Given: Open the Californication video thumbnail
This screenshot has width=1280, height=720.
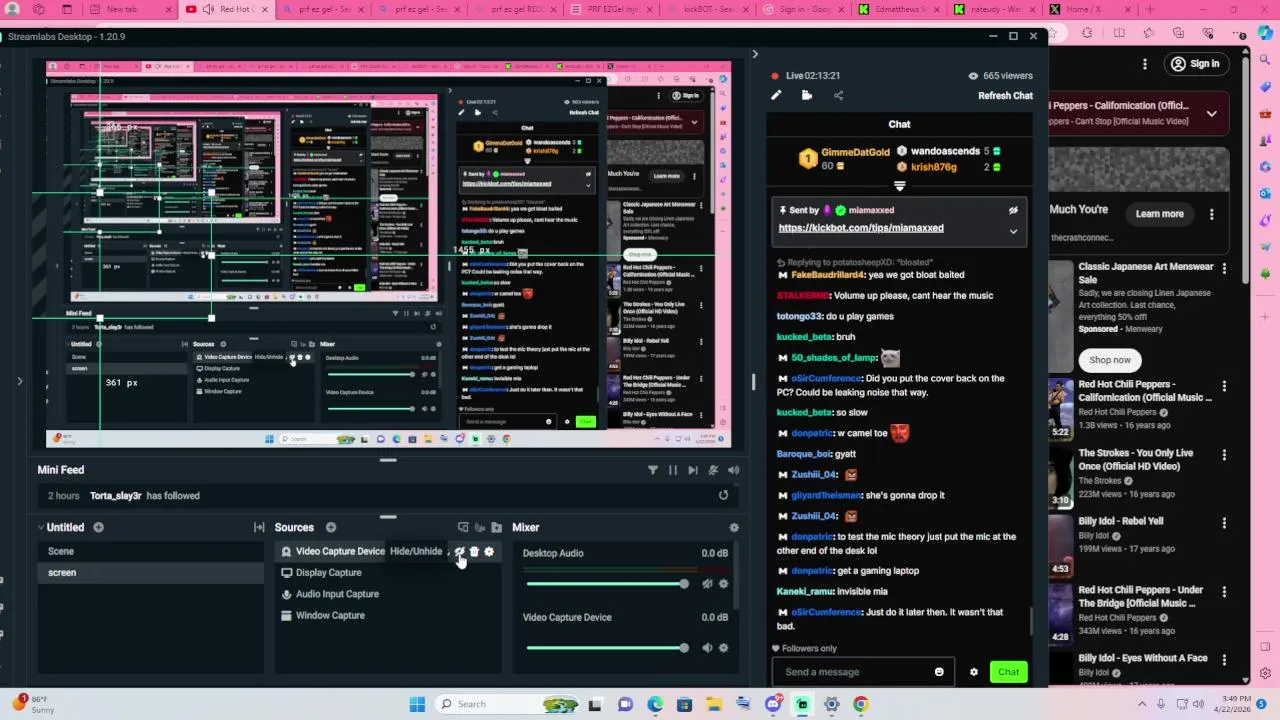Looking at the screenshot, I should [1060, 410].
